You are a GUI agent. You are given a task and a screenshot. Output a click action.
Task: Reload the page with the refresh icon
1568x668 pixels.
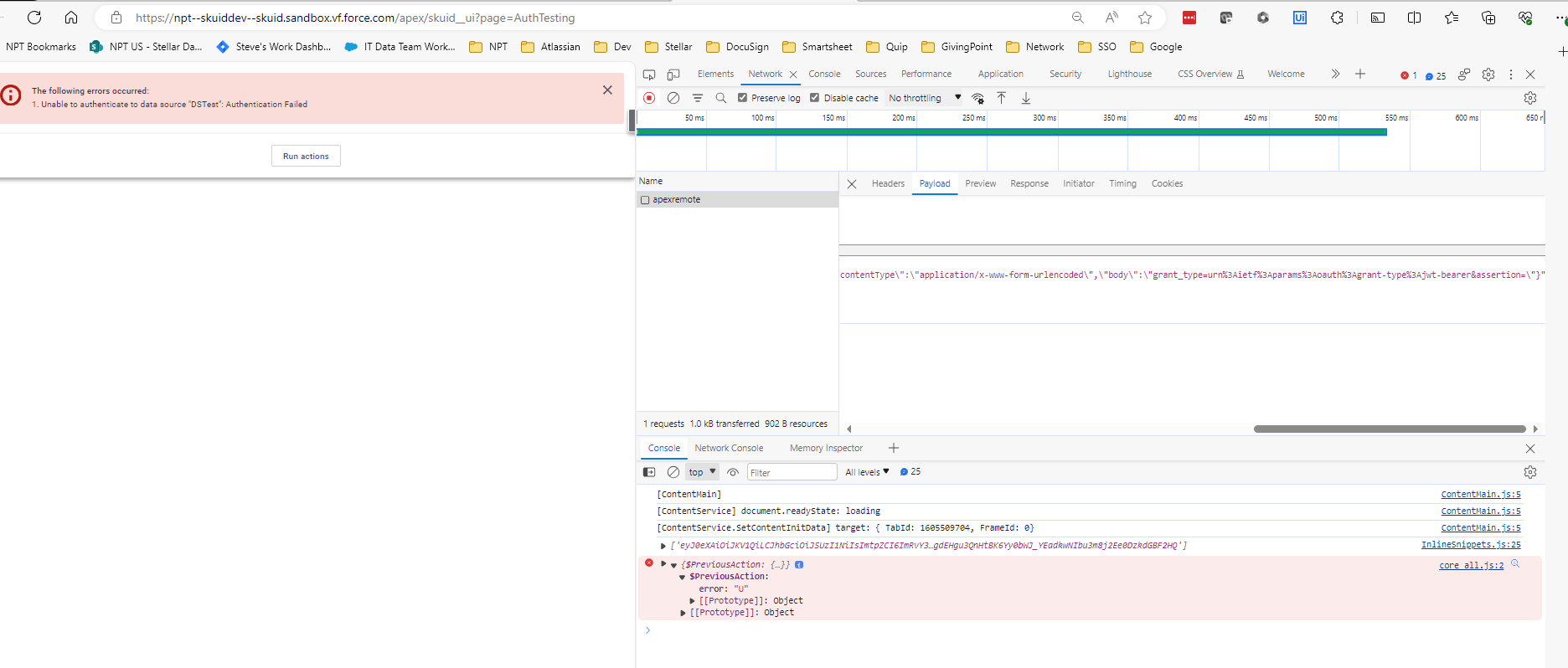click(x=34, y=18)
